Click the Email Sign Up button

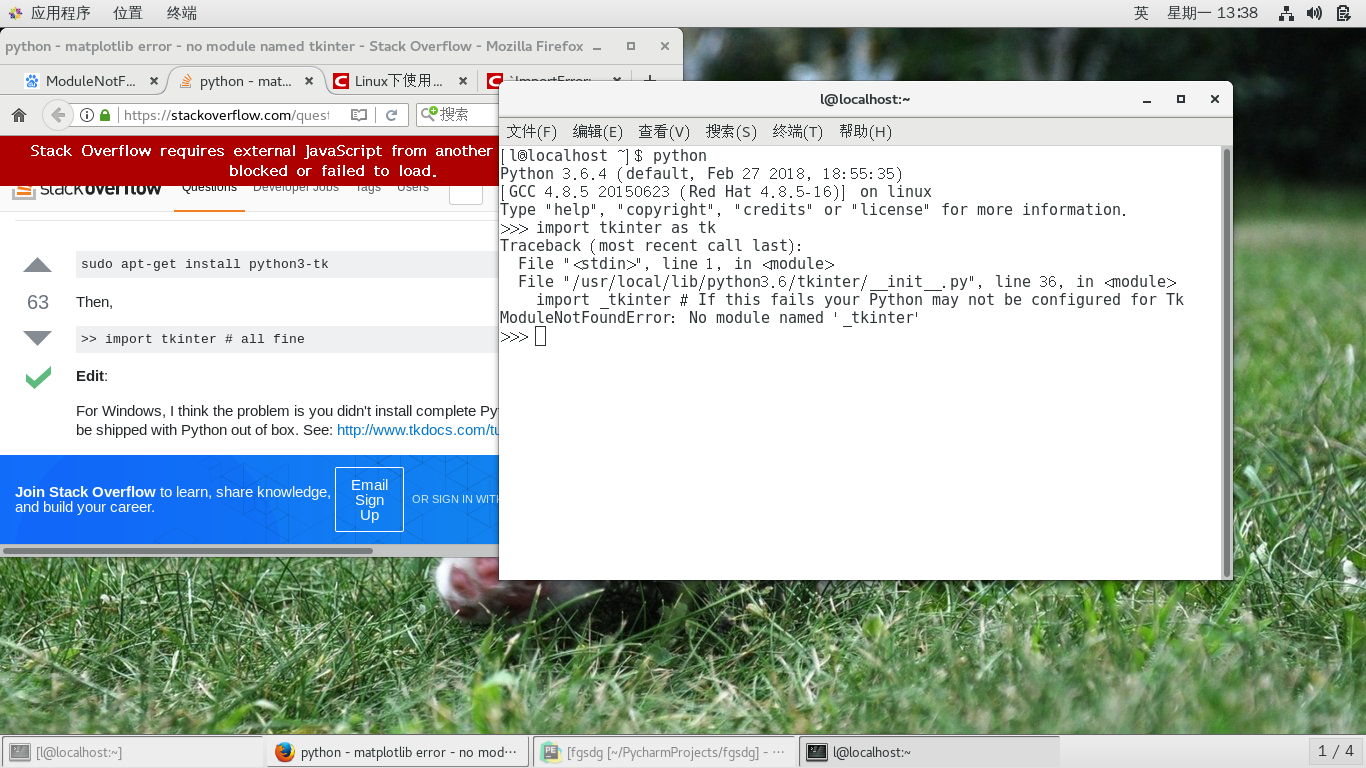369,499
